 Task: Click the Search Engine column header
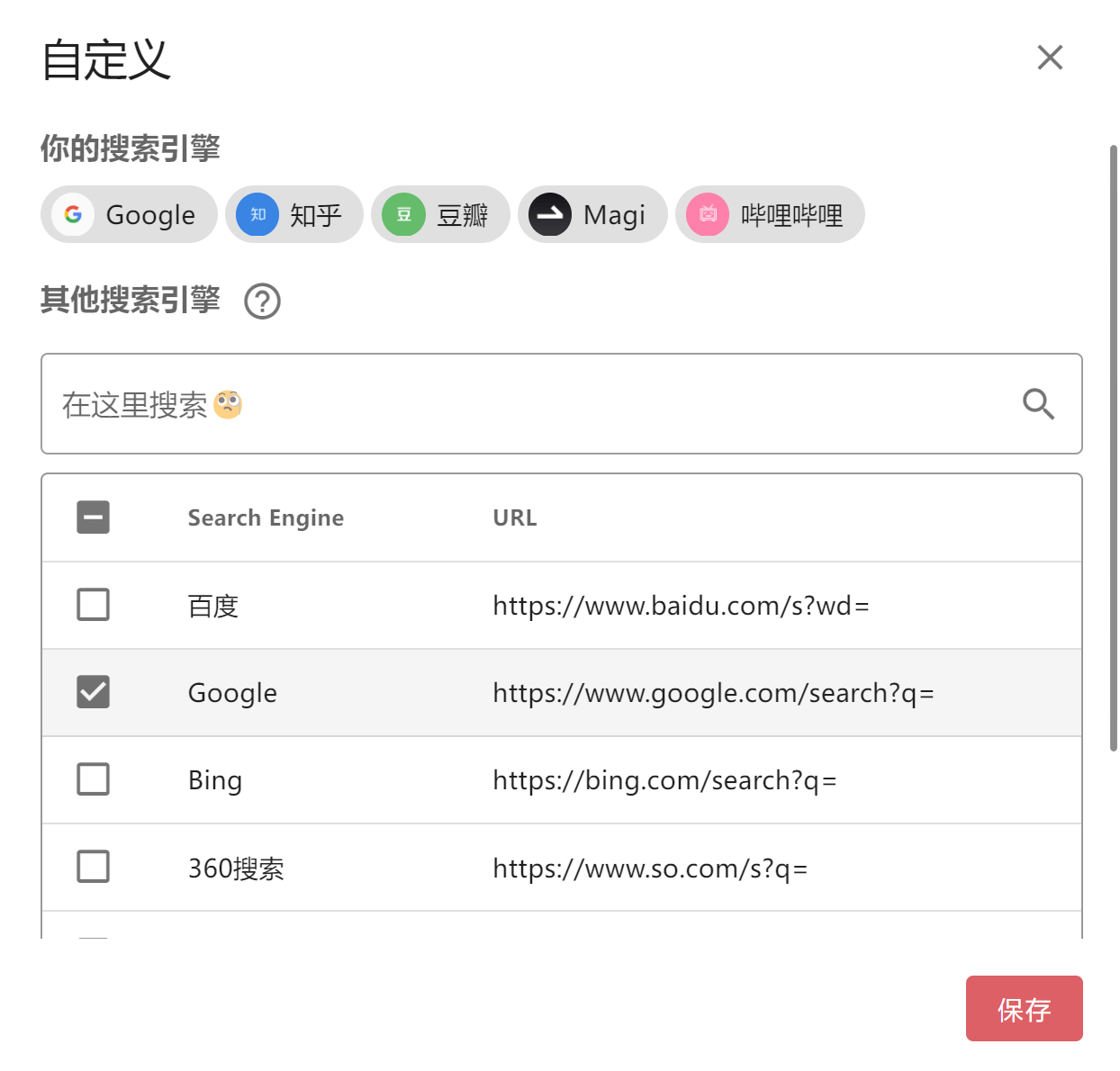click(266, 518)
